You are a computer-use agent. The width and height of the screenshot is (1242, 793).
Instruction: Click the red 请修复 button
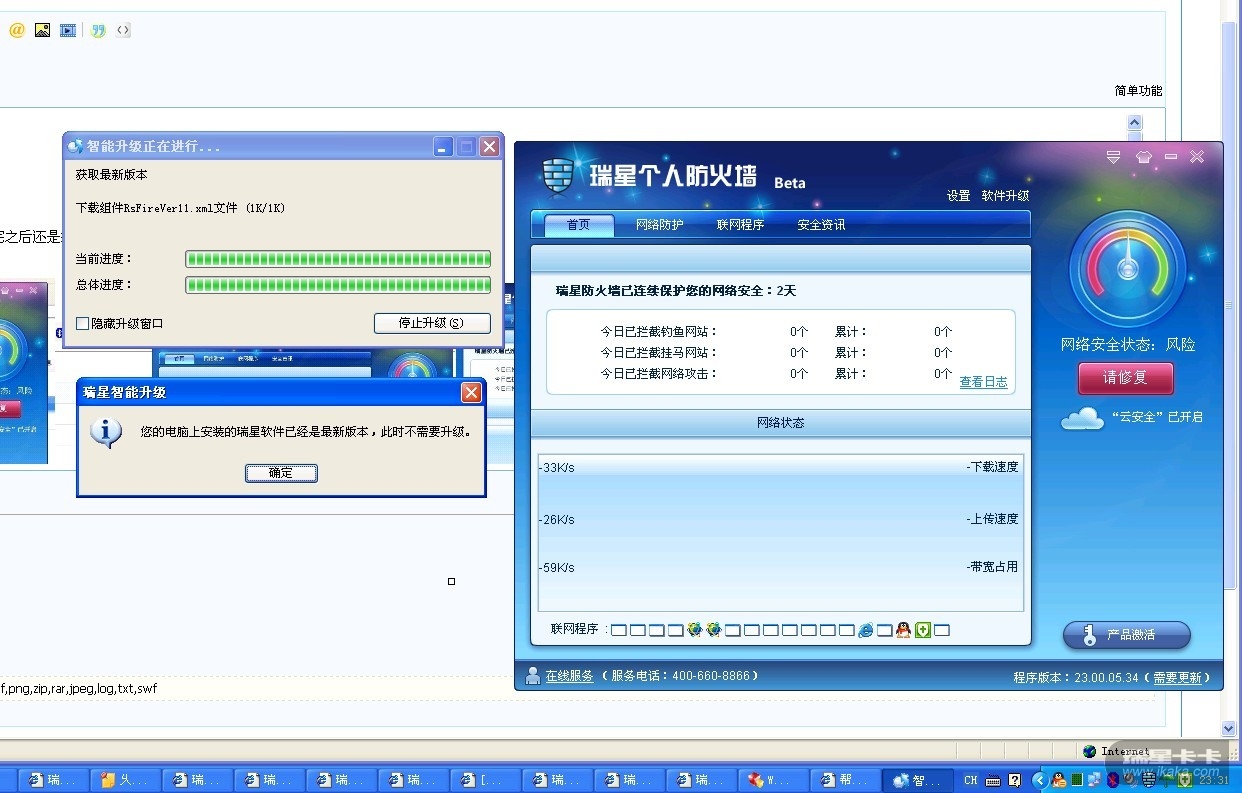click(x=1125, y=379)
